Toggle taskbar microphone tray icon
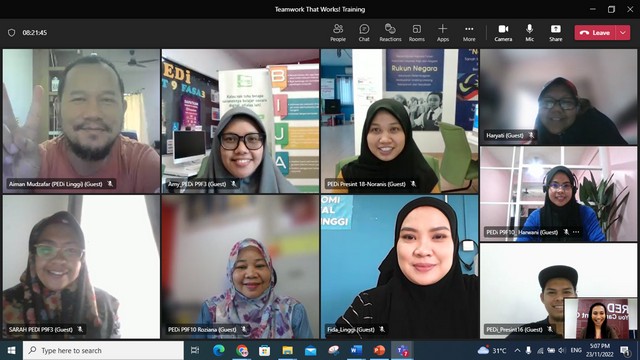The height and width of the screenshot is (360, 640). tap(529, 350)
